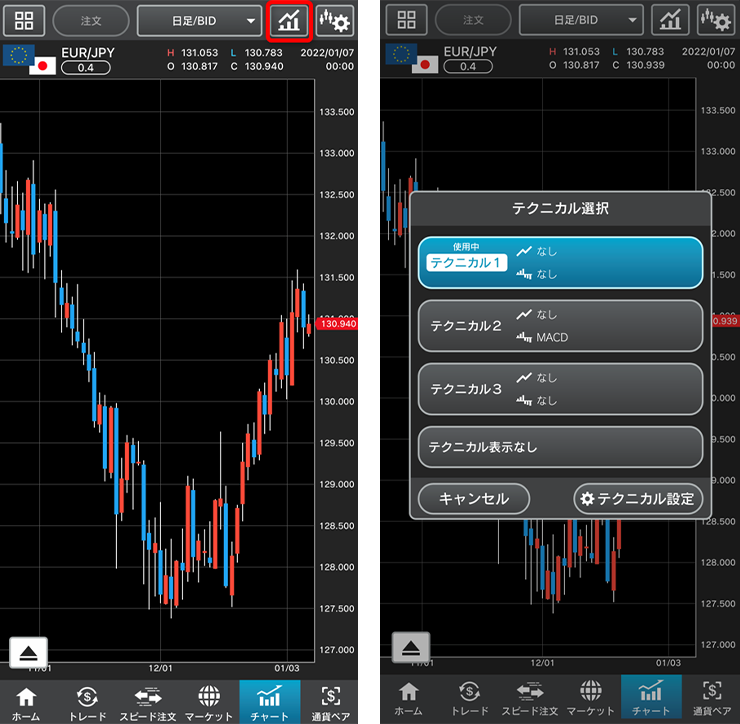Tap the red-highlighted technical chart icon

point(291,20)
